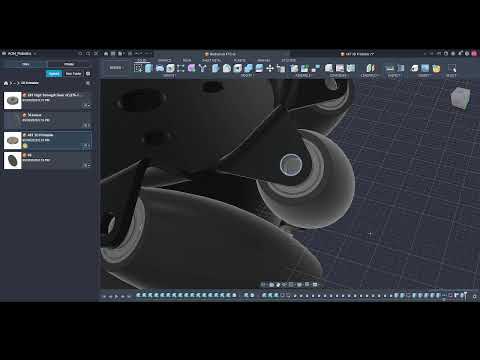Click the Measure tool under Inspect
Viewport: 480px width, 360px height.
389,68
